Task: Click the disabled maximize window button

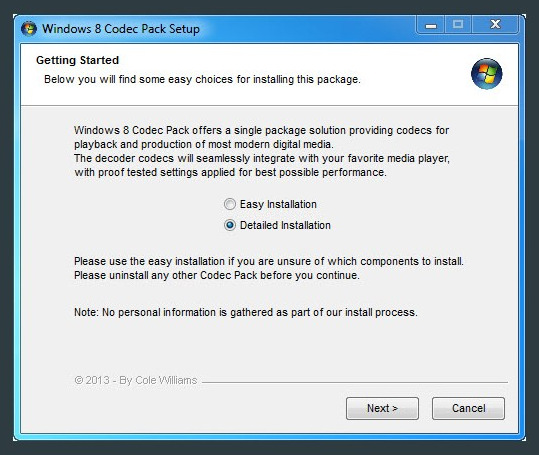Action: point(458,25)
